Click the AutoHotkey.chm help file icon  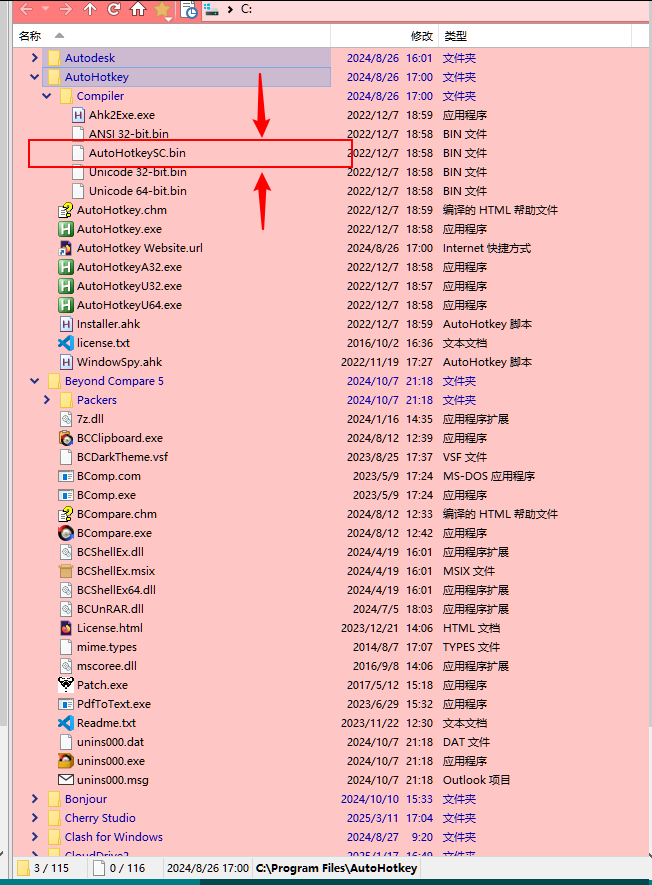pyautogui.click(x=66, y=210)
